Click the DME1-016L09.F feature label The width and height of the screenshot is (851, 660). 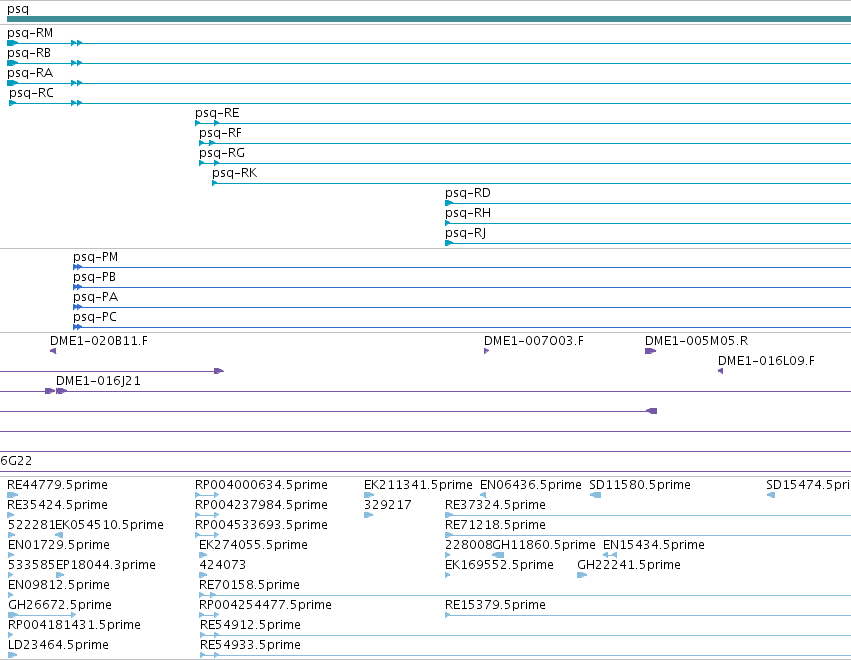pyautogui.click(x=766, y=361)
